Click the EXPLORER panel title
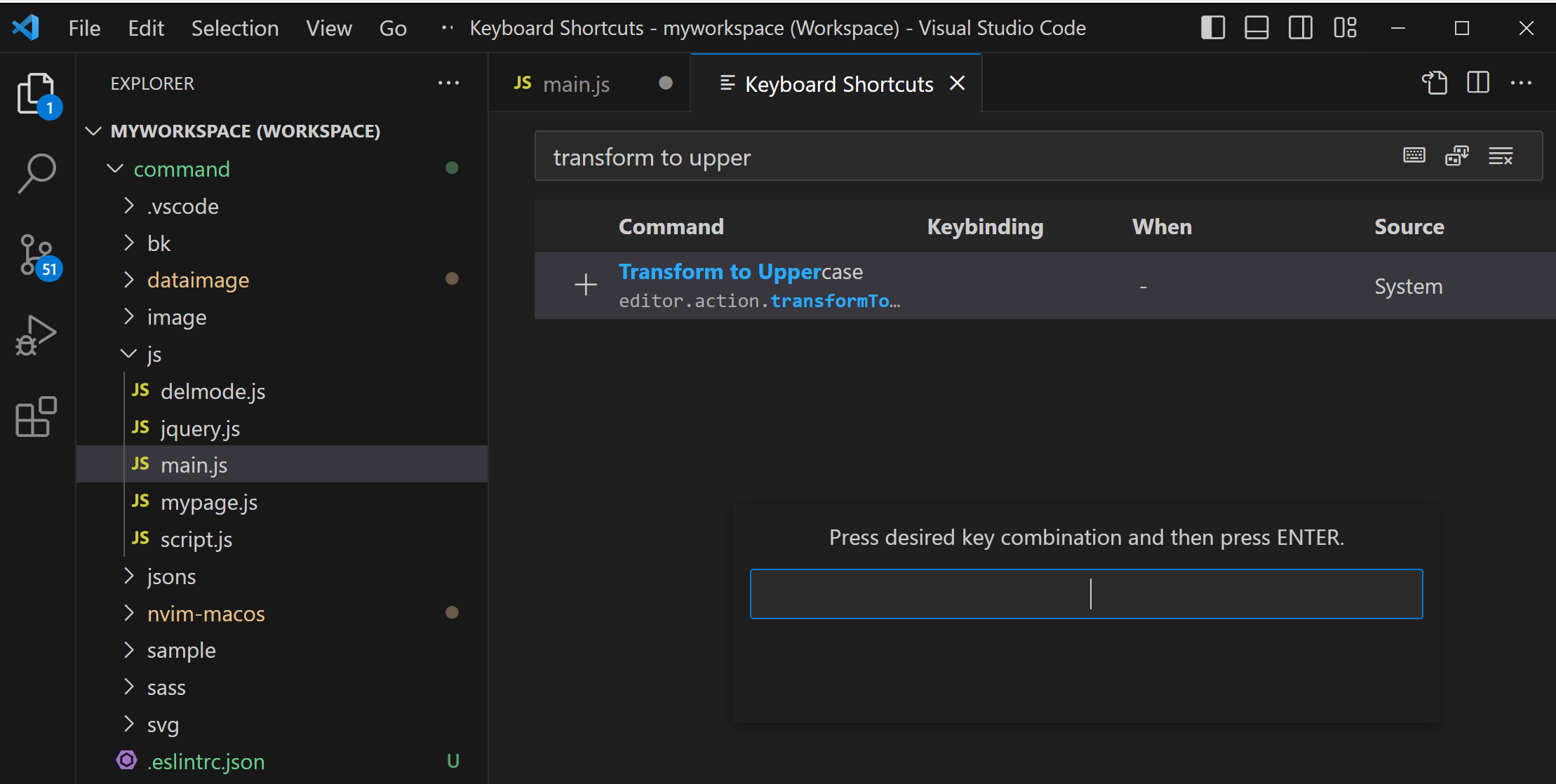The width and height of the screenshot is (1556, 784). [x=152, y=83]
